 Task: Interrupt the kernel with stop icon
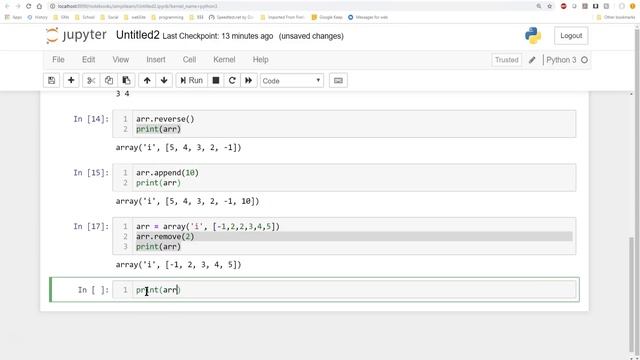216,80
